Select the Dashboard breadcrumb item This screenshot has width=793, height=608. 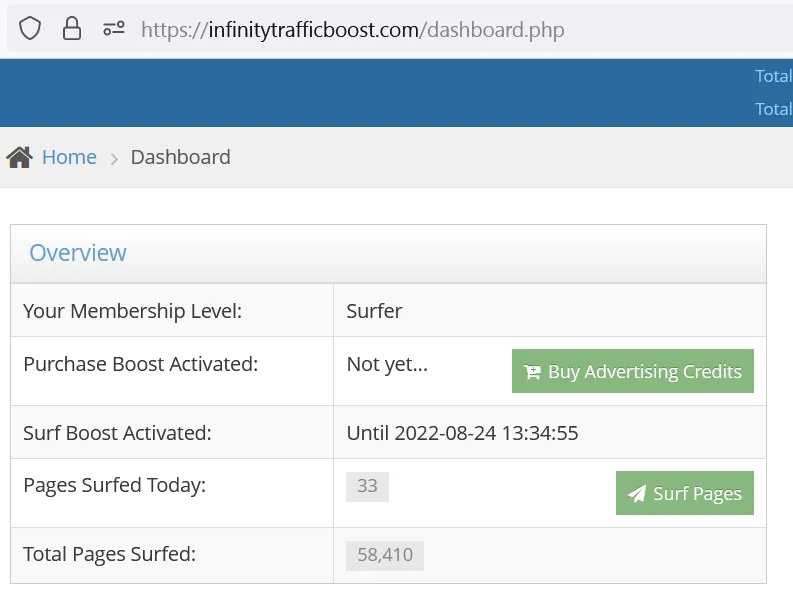[180, 157]
